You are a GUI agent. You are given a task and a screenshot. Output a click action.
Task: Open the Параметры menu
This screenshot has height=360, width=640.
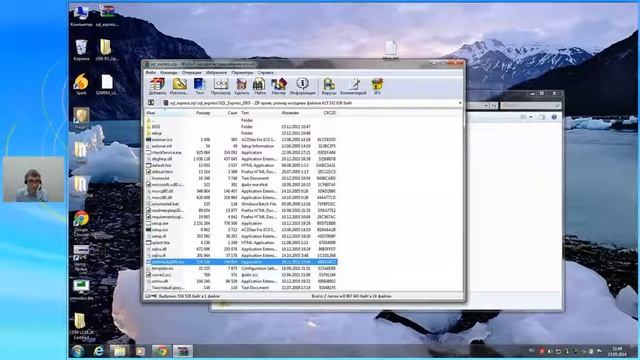(x=242, y=73)
